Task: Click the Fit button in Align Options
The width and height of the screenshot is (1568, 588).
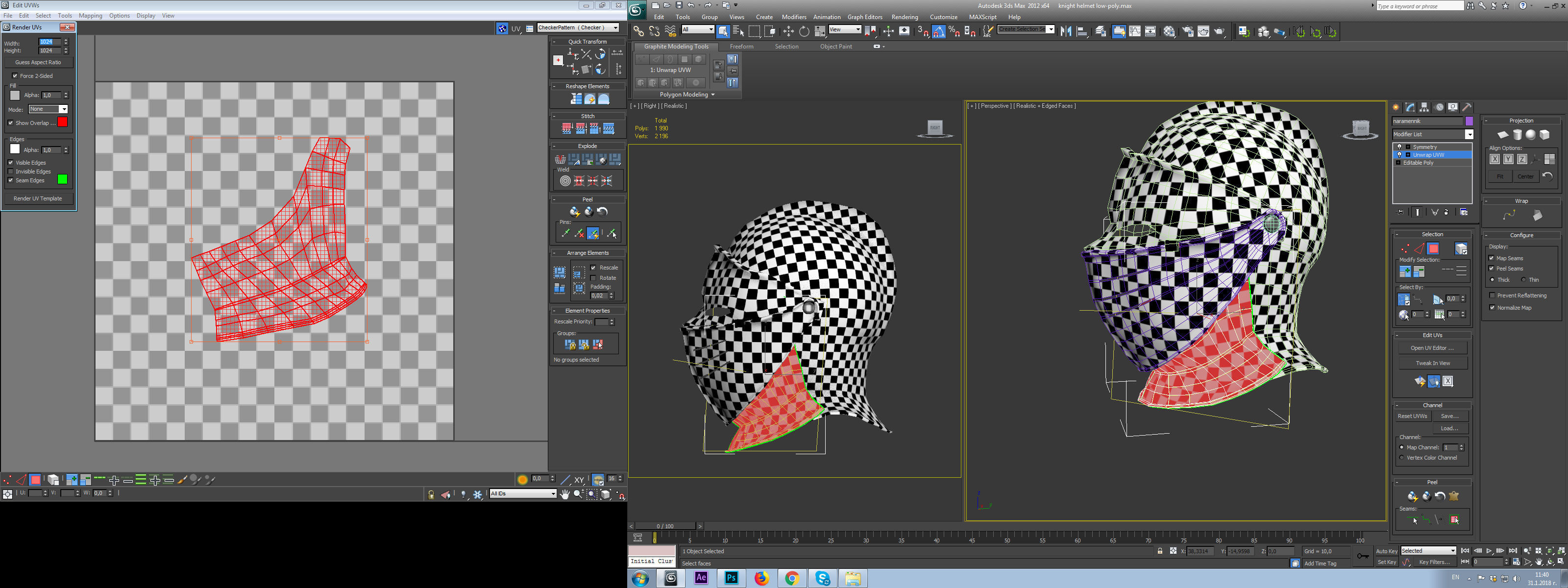Action: [x=1500, y=176]
